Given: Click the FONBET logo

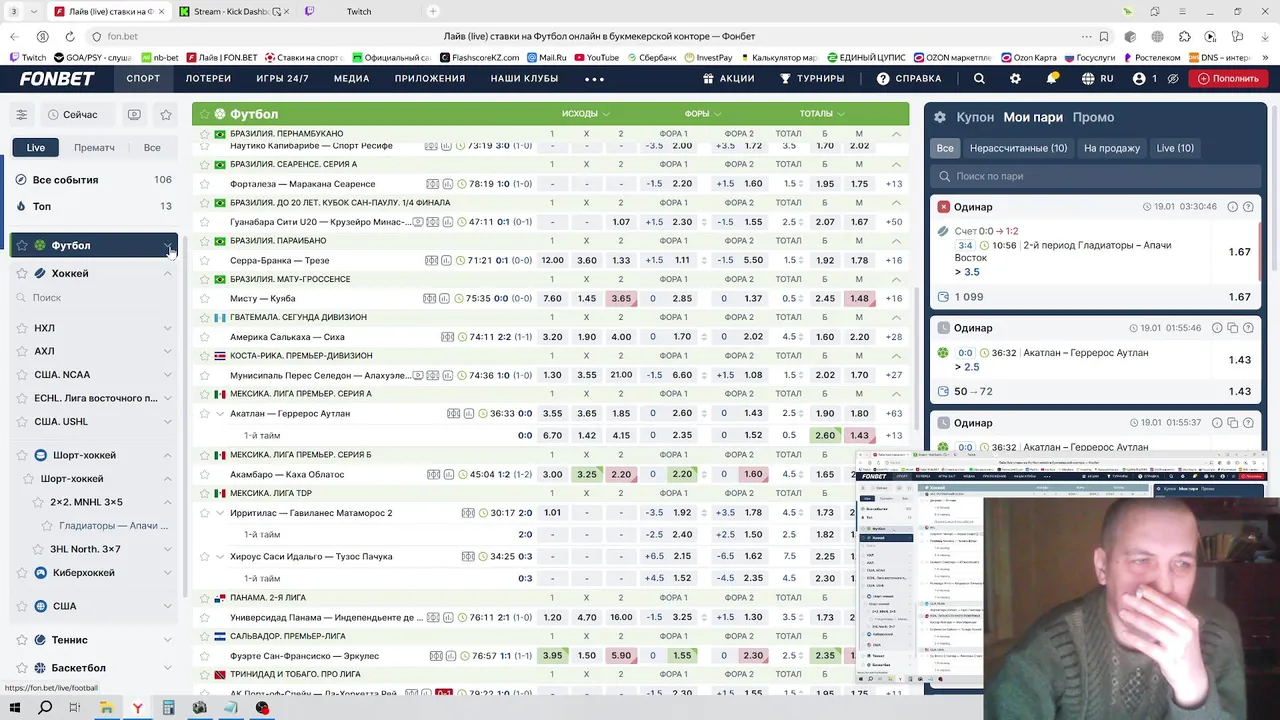Looking at the screenshot, I should (x=57, y=78).
